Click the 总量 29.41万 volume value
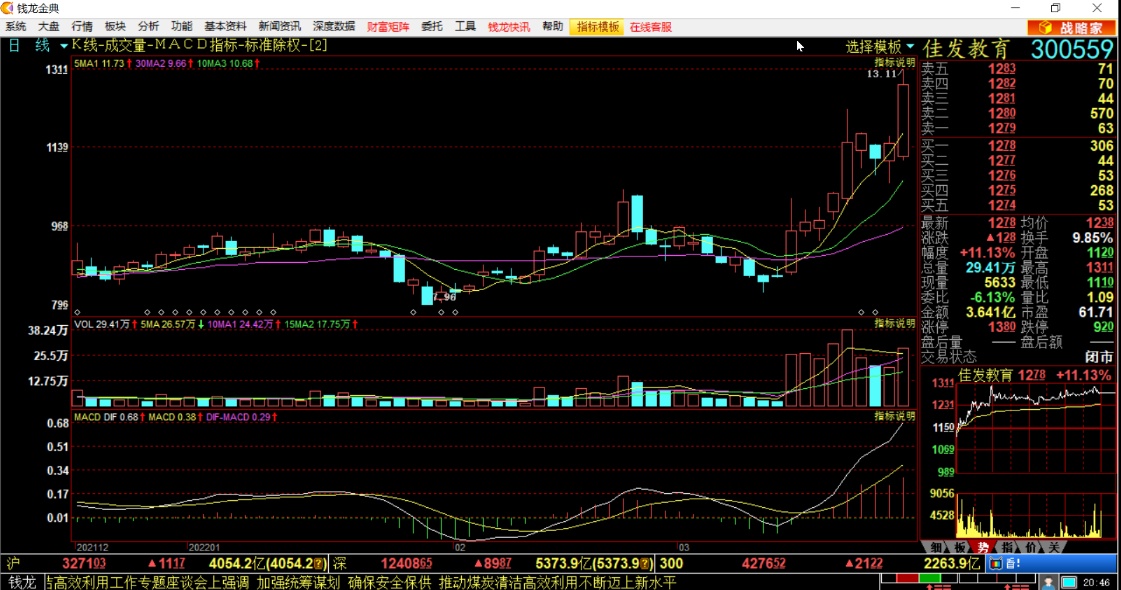Image resolution: width=1121 pixels, height=590 pixels. [990, 267]
